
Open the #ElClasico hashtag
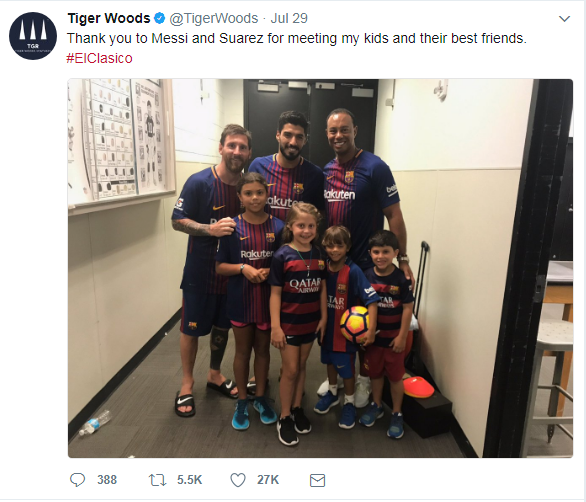(x=99, y=58)
